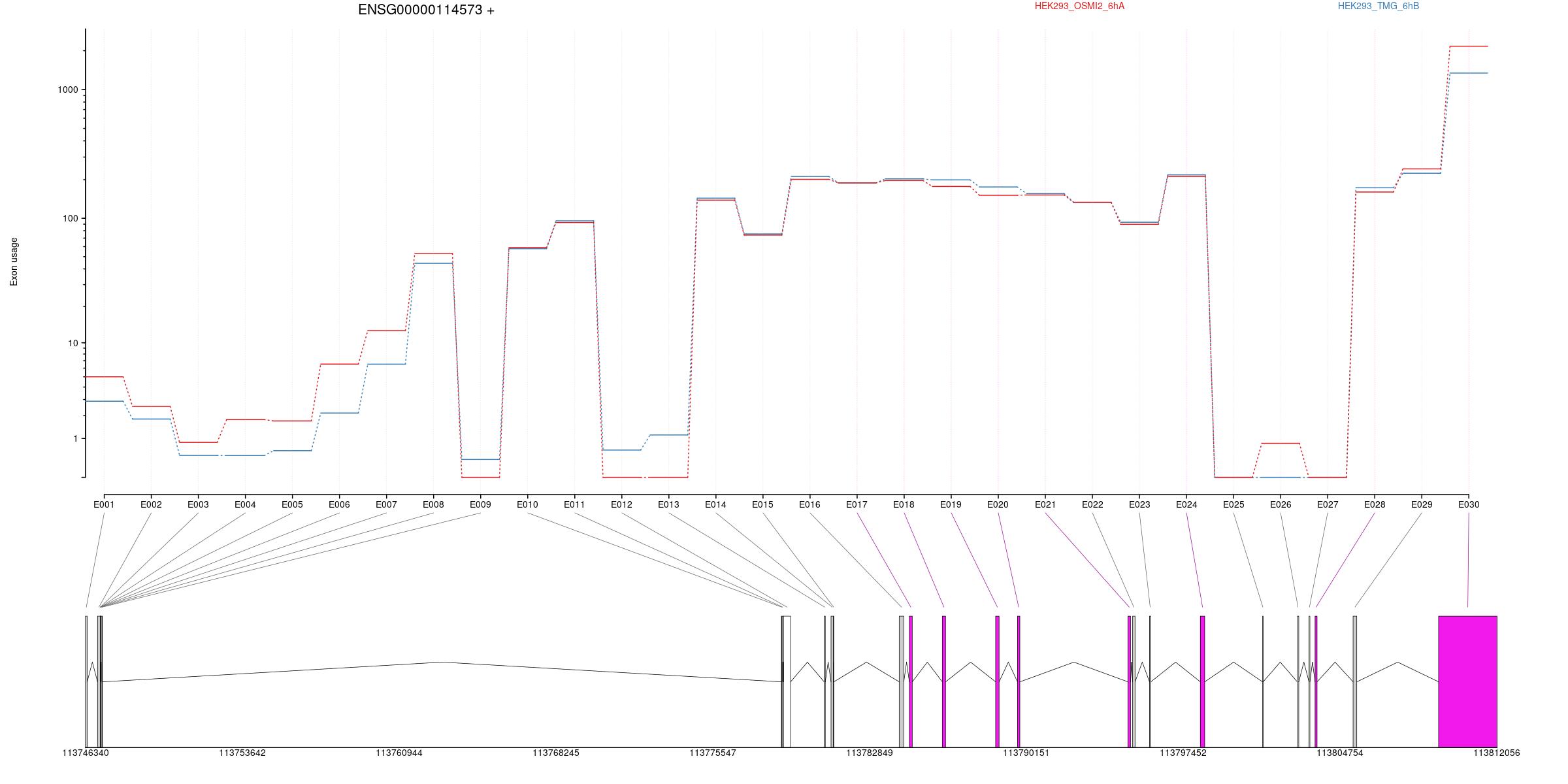Click genomic coordinate 113760944
The width and height of the screenshot is (1568, 784).
(x=399, y=753)
